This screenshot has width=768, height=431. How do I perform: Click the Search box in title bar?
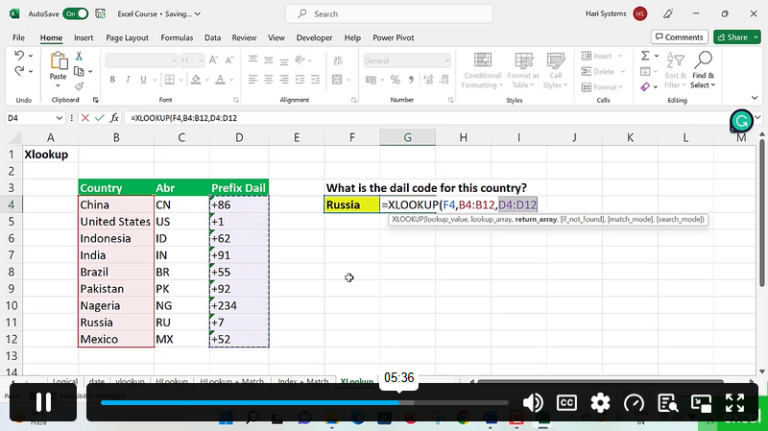(389, 14)
